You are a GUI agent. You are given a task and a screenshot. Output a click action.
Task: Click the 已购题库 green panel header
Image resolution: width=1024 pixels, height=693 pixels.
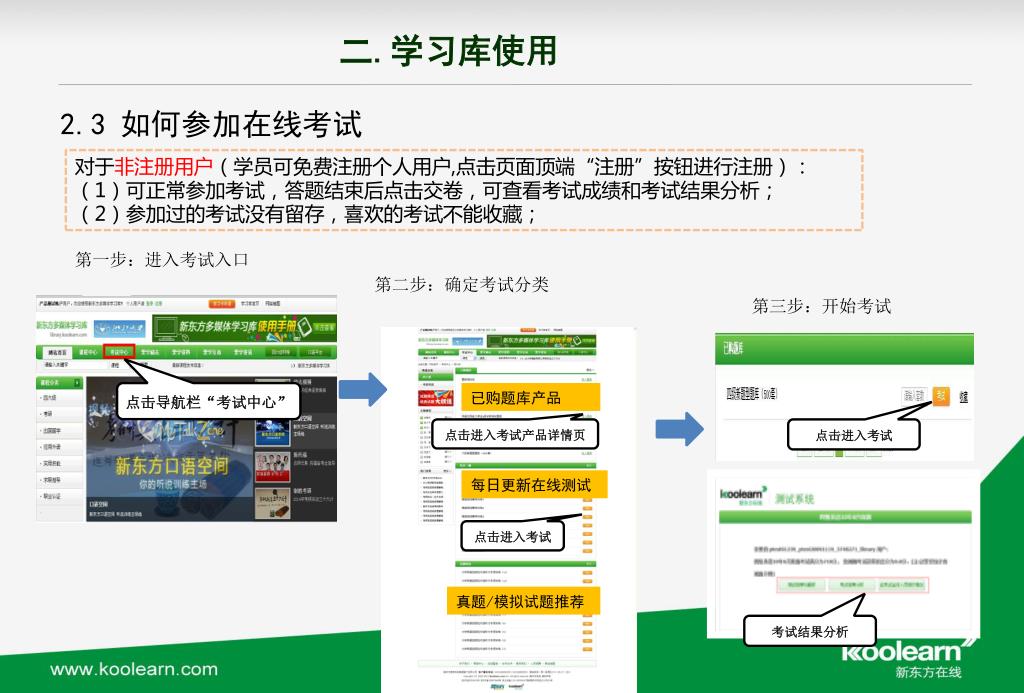pos(844,349)
